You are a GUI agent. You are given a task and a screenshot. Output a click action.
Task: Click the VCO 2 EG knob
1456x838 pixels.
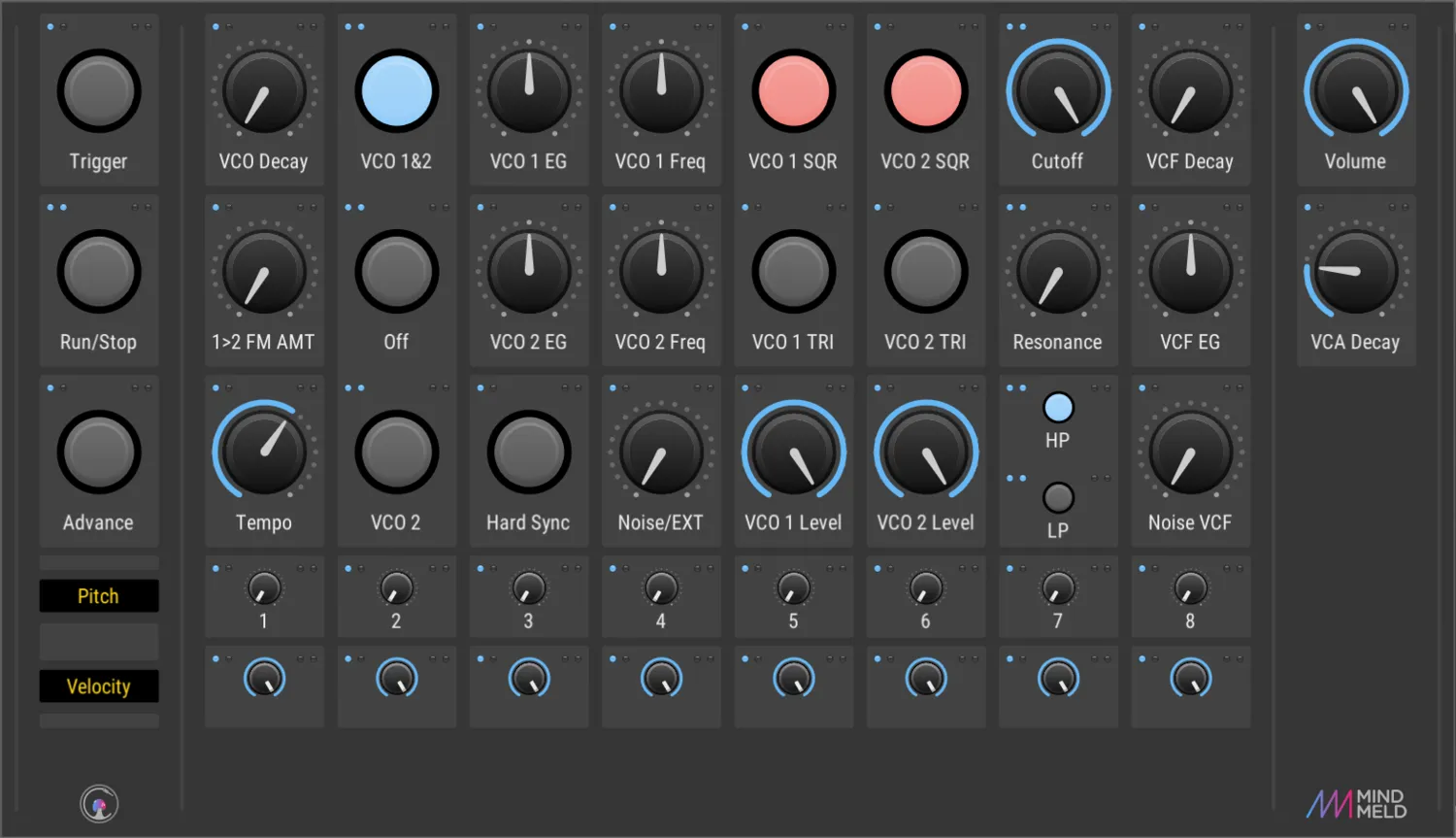(529, 272)
